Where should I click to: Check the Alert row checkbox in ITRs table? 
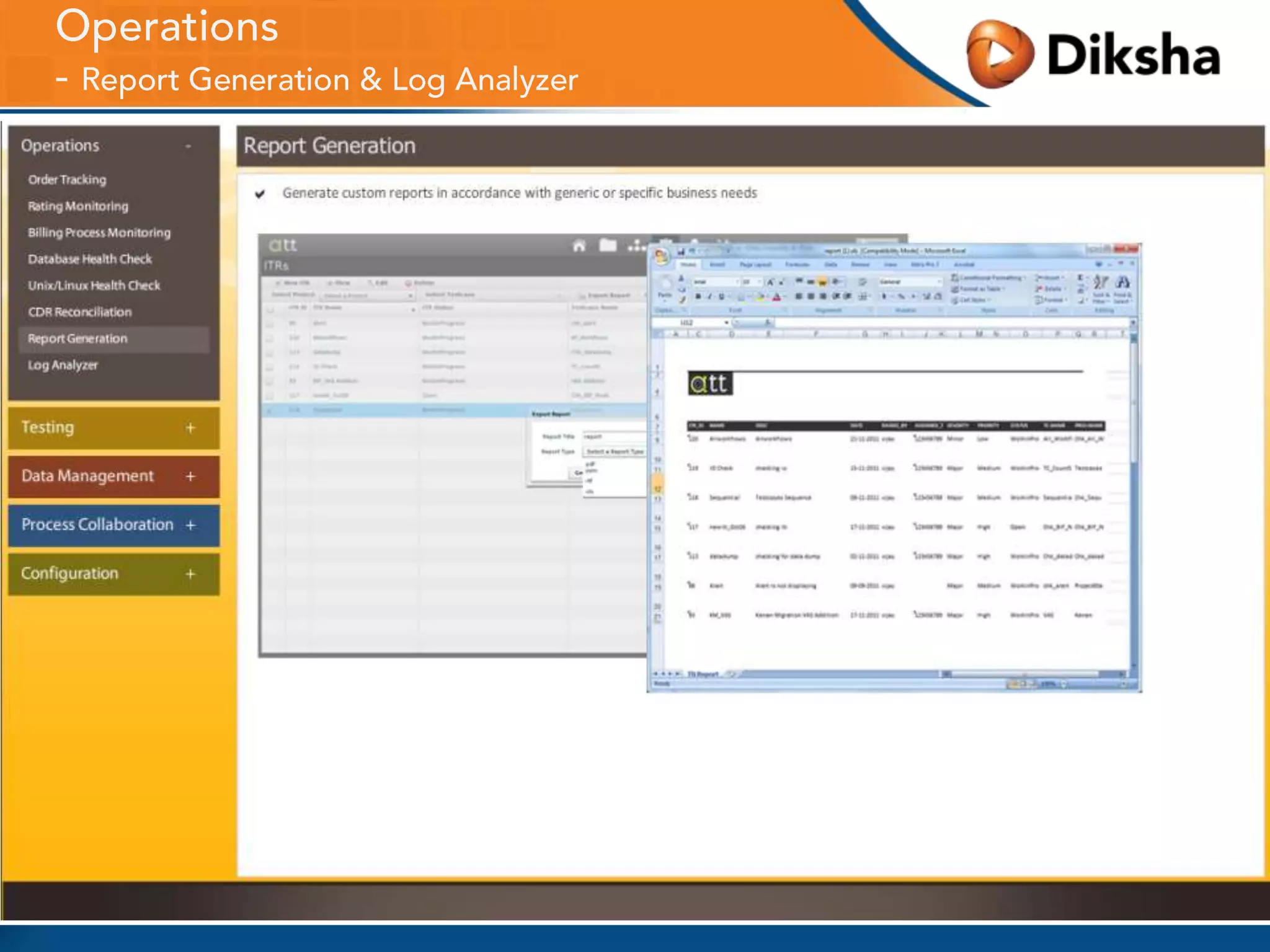click(270, 324)
